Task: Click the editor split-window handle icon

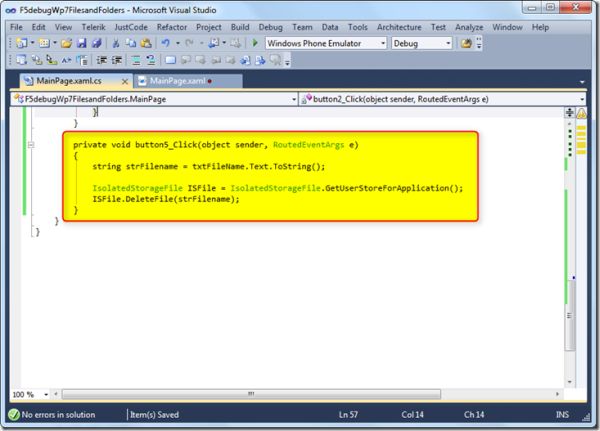Action: pyautogui.click(x=569, y=112)
